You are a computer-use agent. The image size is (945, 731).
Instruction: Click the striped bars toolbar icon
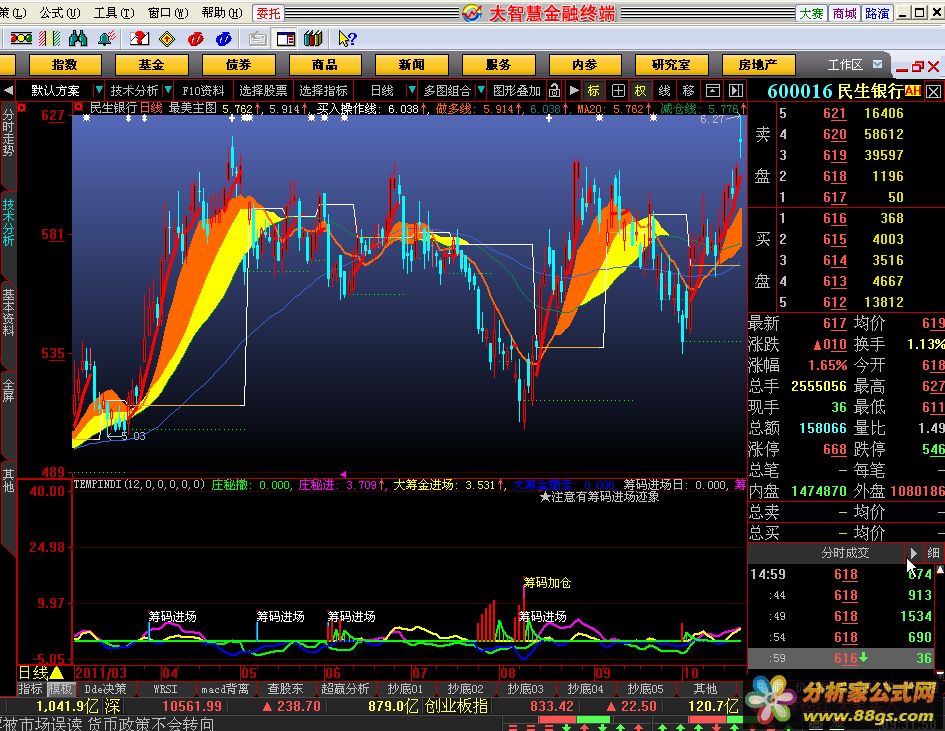(49, 39)
